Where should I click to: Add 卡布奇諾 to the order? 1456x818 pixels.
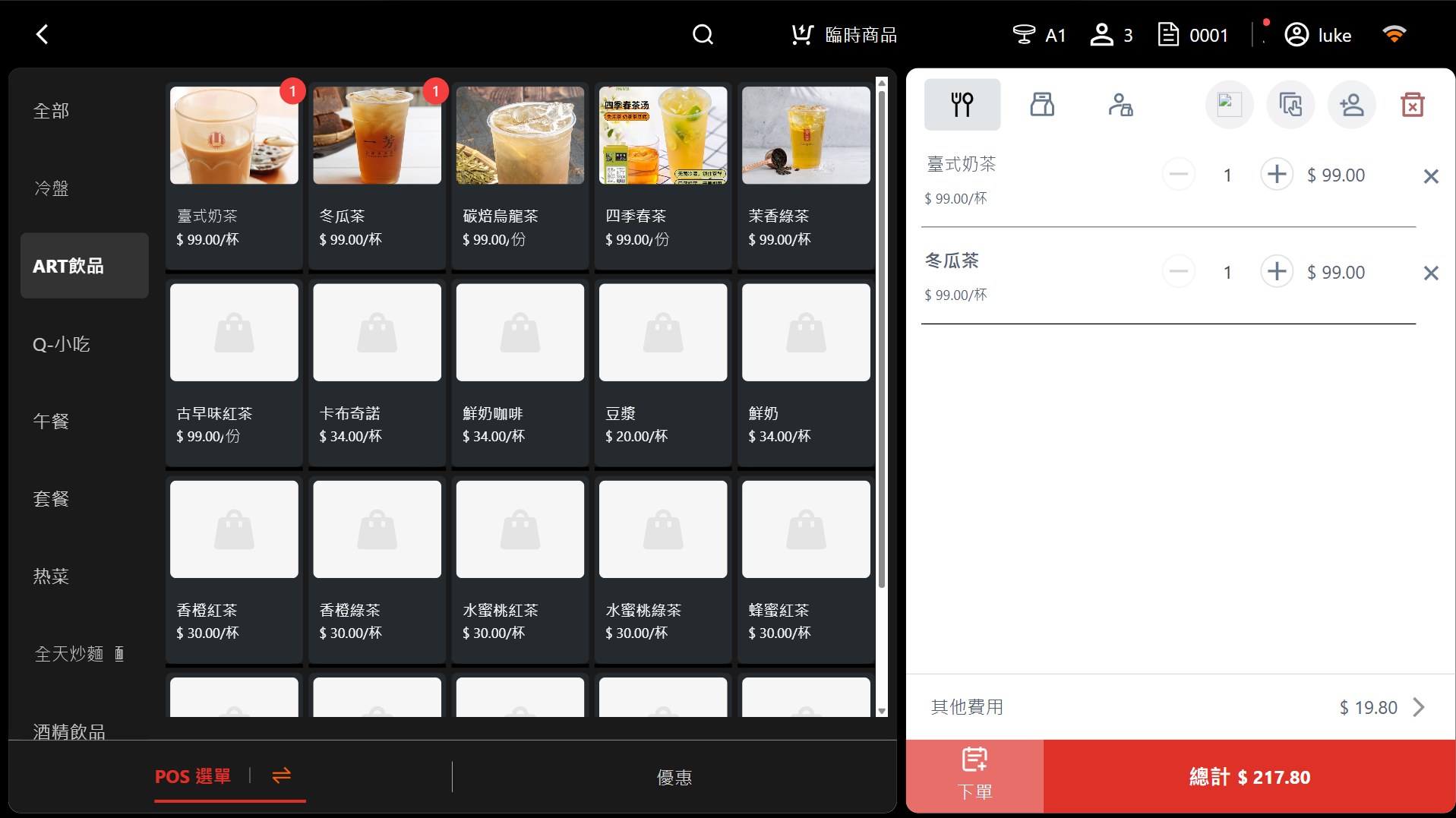click(x=377, y=373)
